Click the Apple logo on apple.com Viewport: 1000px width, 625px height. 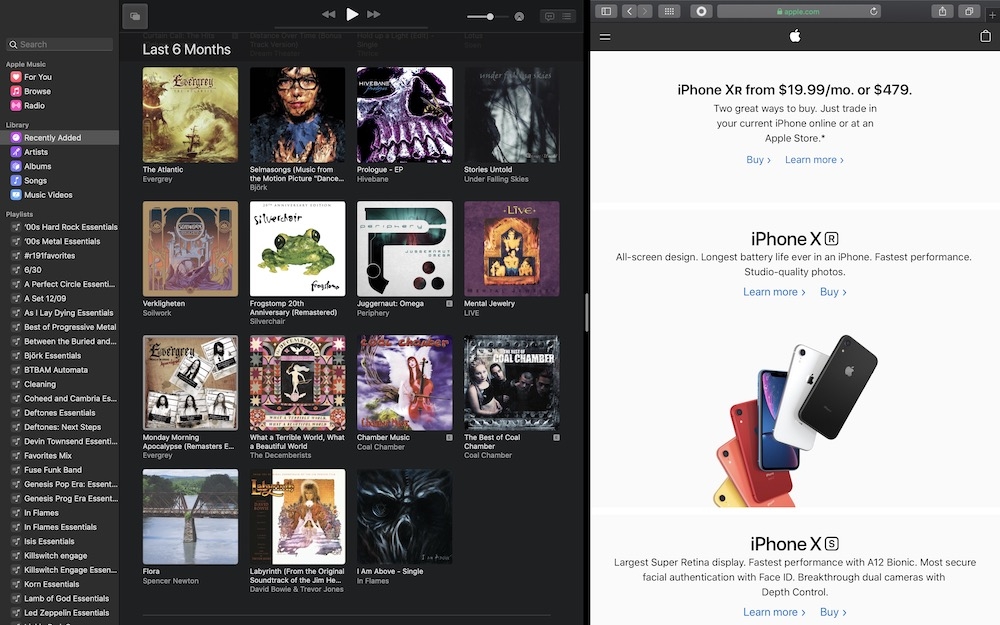coord(795,36)
